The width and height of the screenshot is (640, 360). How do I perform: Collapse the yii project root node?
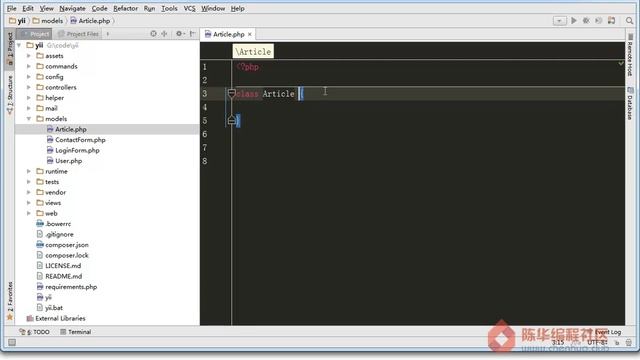click(19, 45)
